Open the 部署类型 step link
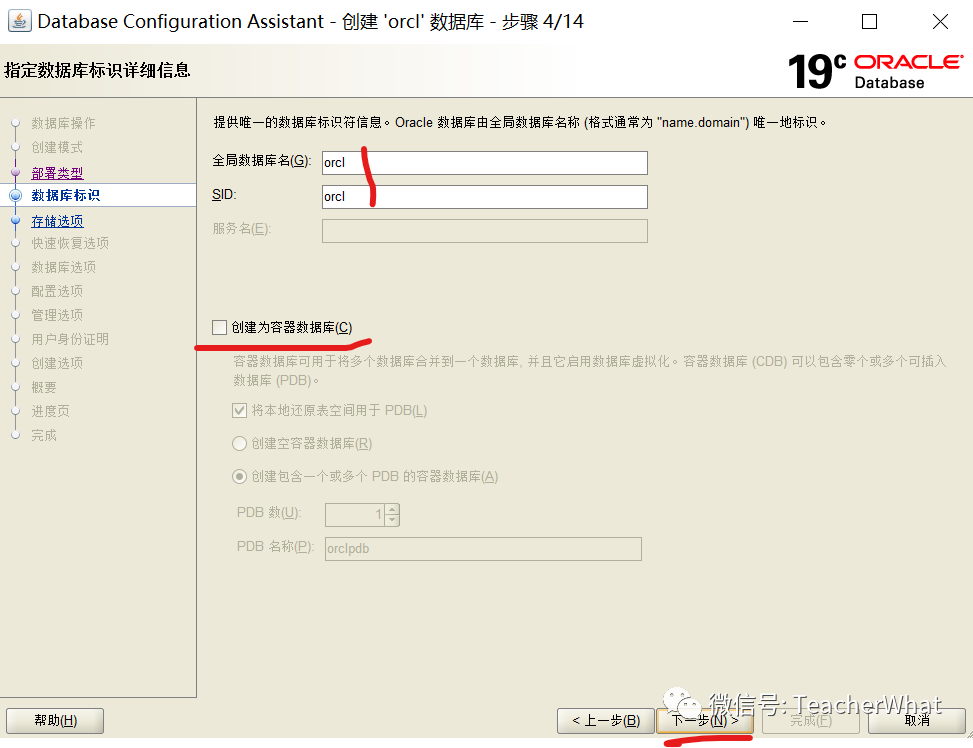 click(x=57, y=173)
